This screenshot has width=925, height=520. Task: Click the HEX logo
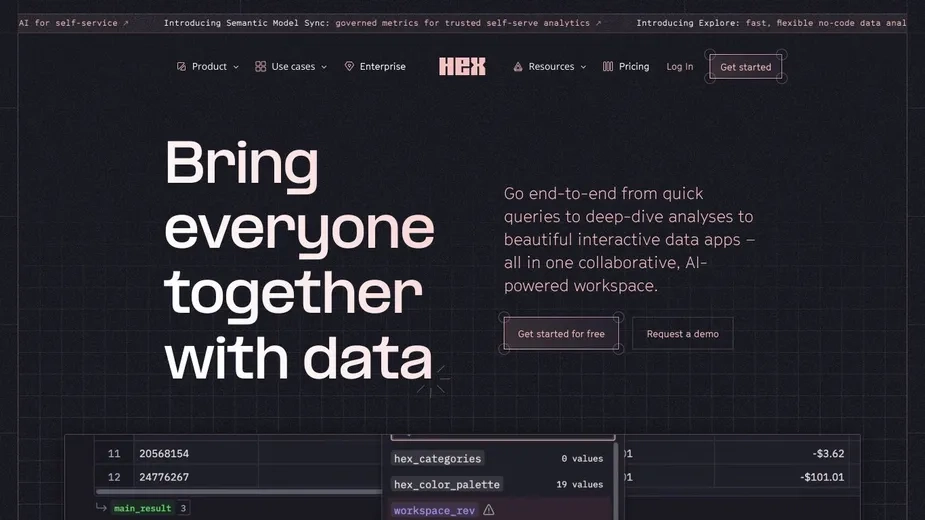click(462, 66)
